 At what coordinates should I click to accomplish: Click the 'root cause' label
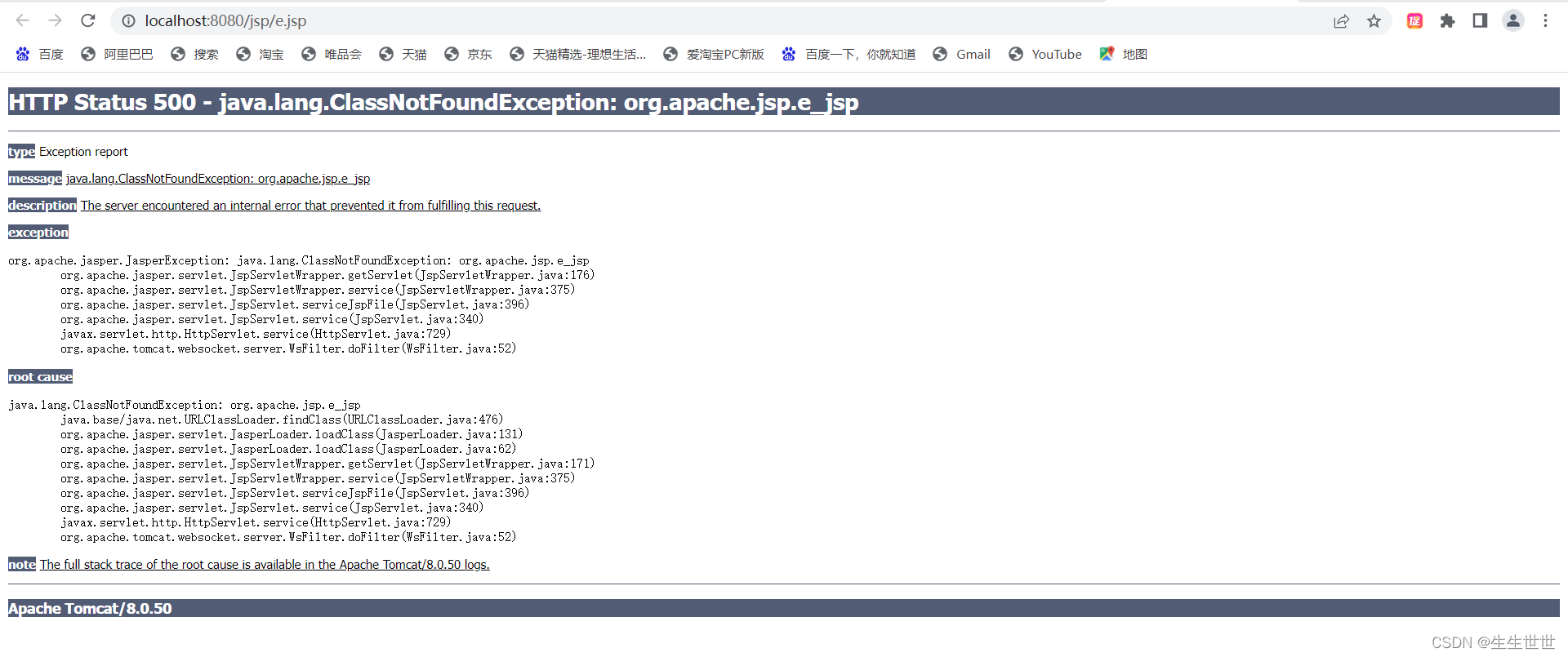point(41,377)
